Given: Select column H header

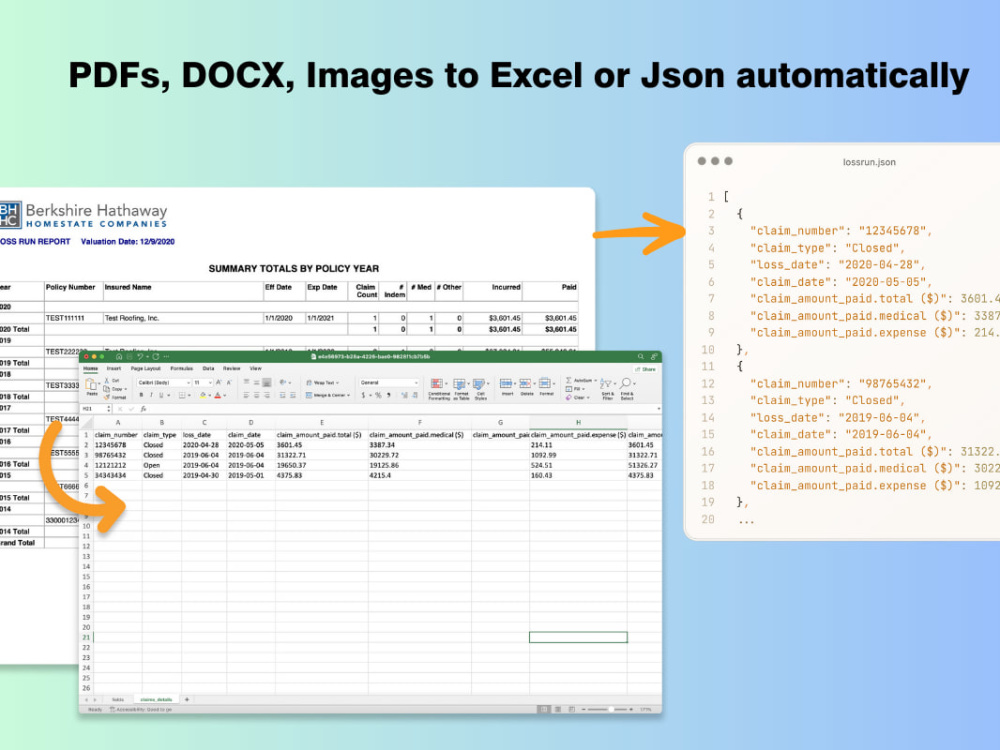Looking at the screenshot, I should click(578, 422).
